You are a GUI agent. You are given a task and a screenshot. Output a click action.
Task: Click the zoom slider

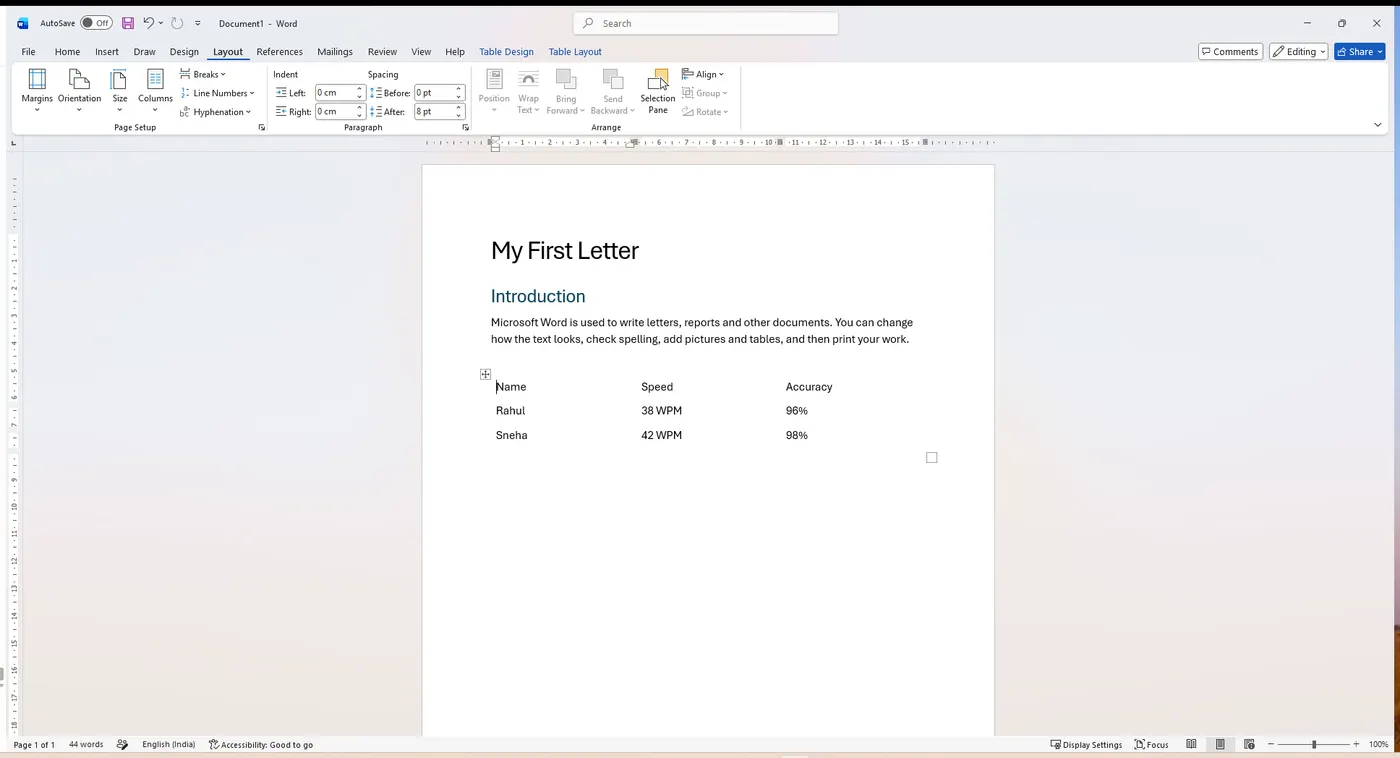pos(1314,744)
